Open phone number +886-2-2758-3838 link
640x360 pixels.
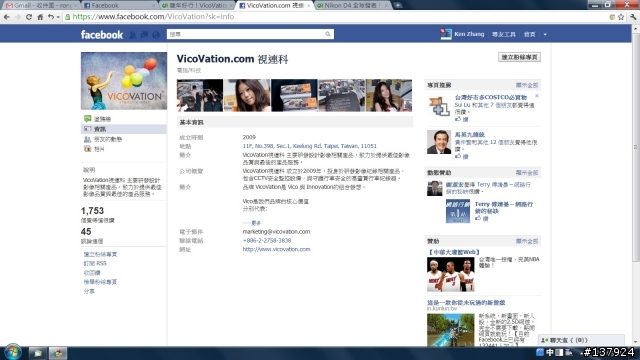[267, 240]
